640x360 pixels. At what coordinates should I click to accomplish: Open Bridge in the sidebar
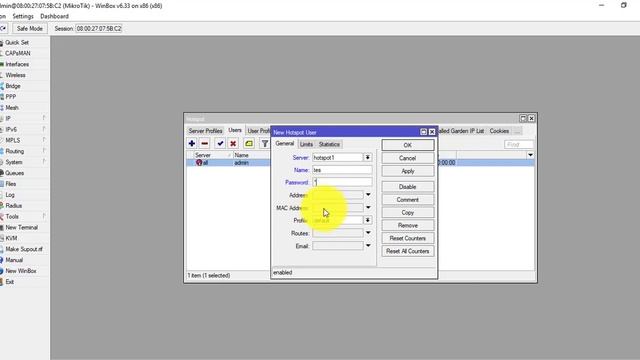[x=13, y=86]
